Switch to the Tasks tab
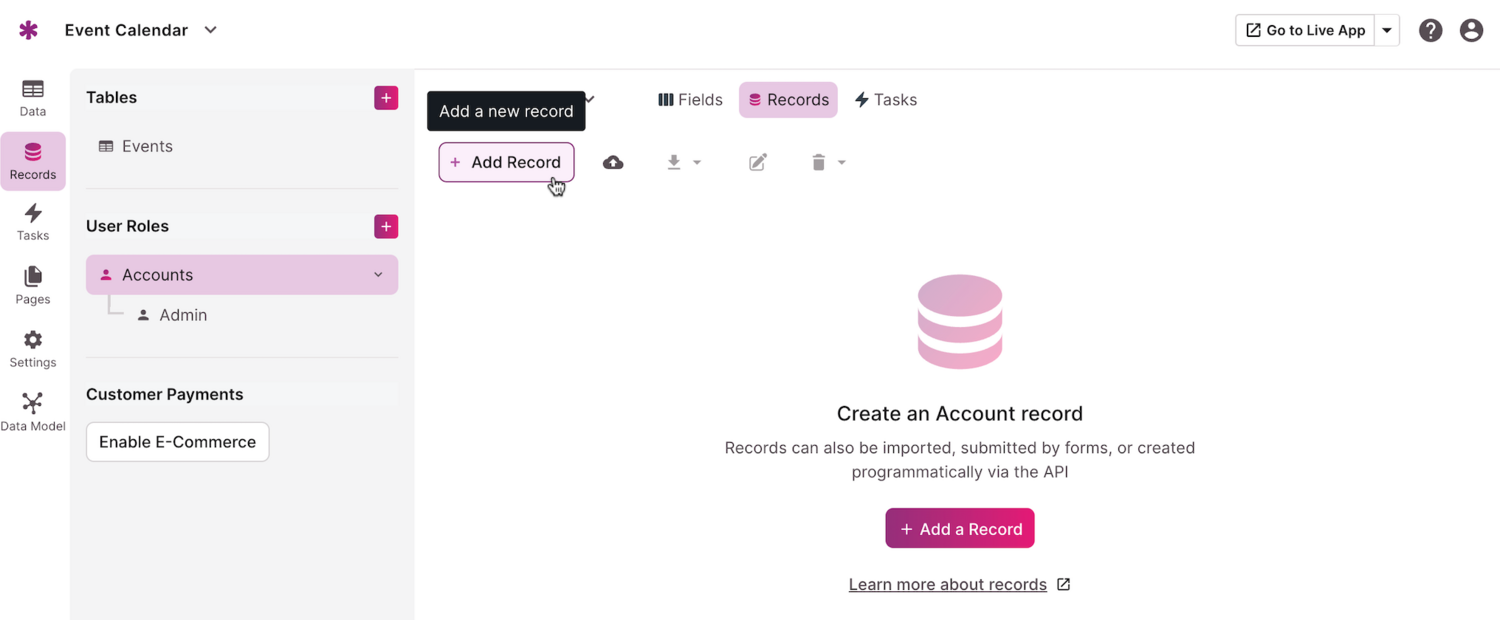Screen dimensions: 1500x620 (885, 100)
